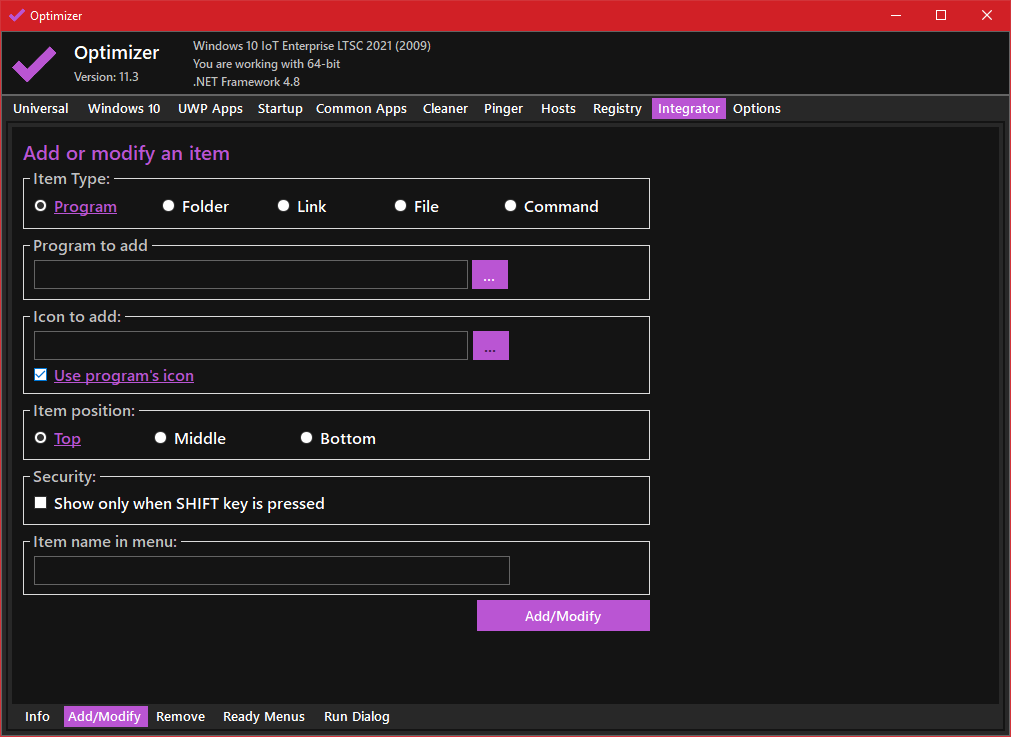Set item position to Bottom

click(x=307, y=438)
